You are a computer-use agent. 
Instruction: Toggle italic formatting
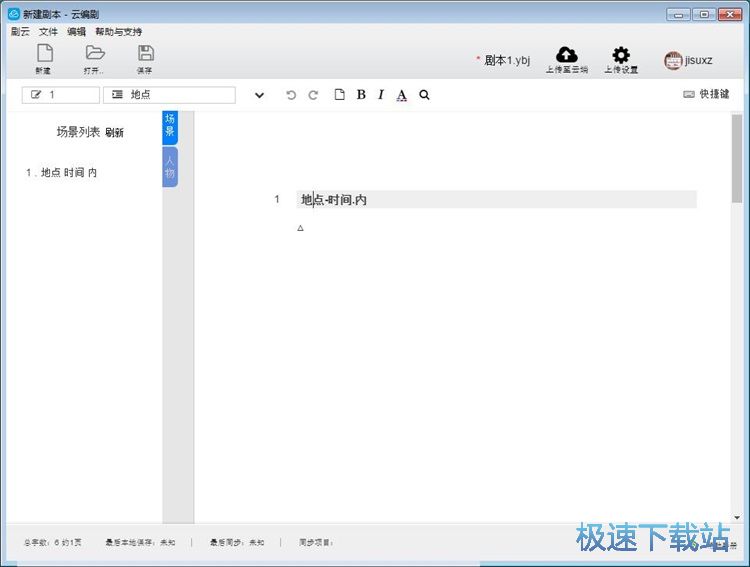[x=381, y=94]
